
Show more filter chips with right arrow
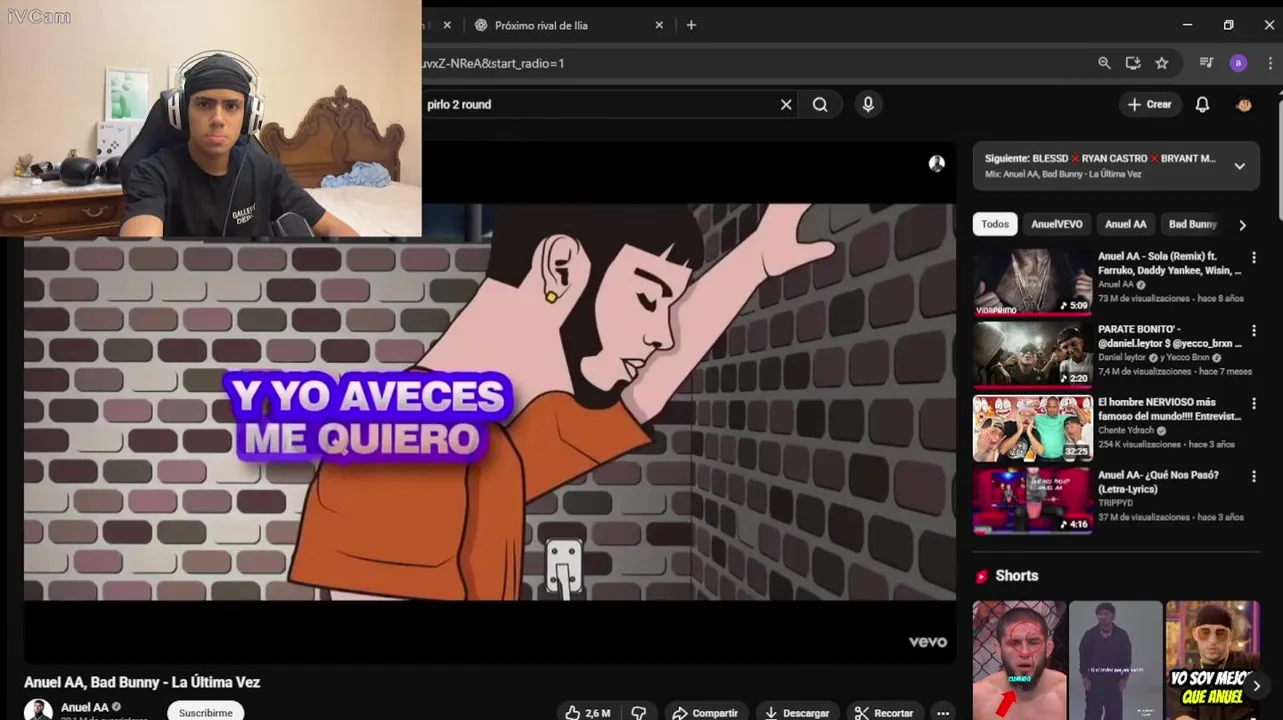coord(1242,225)
